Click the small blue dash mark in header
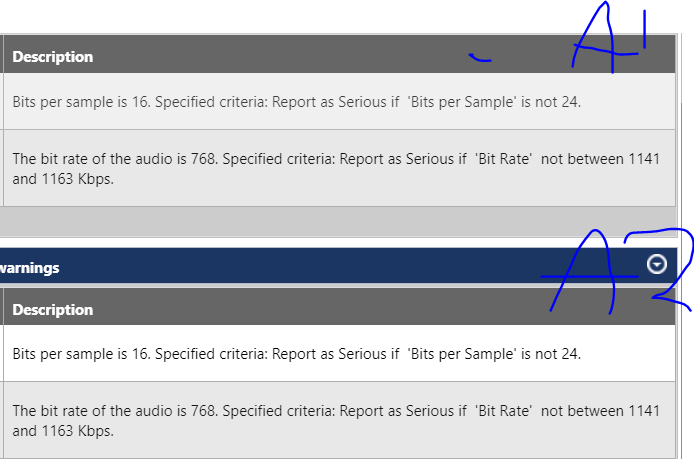 [x=480, y=58]
